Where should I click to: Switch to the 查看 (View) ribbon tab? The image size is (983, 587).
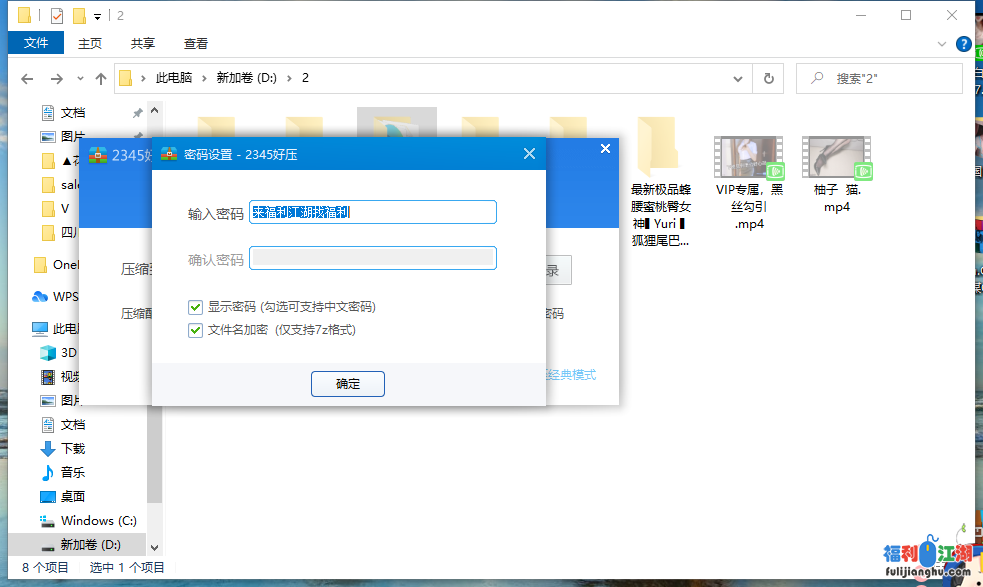tap(195, 43)
